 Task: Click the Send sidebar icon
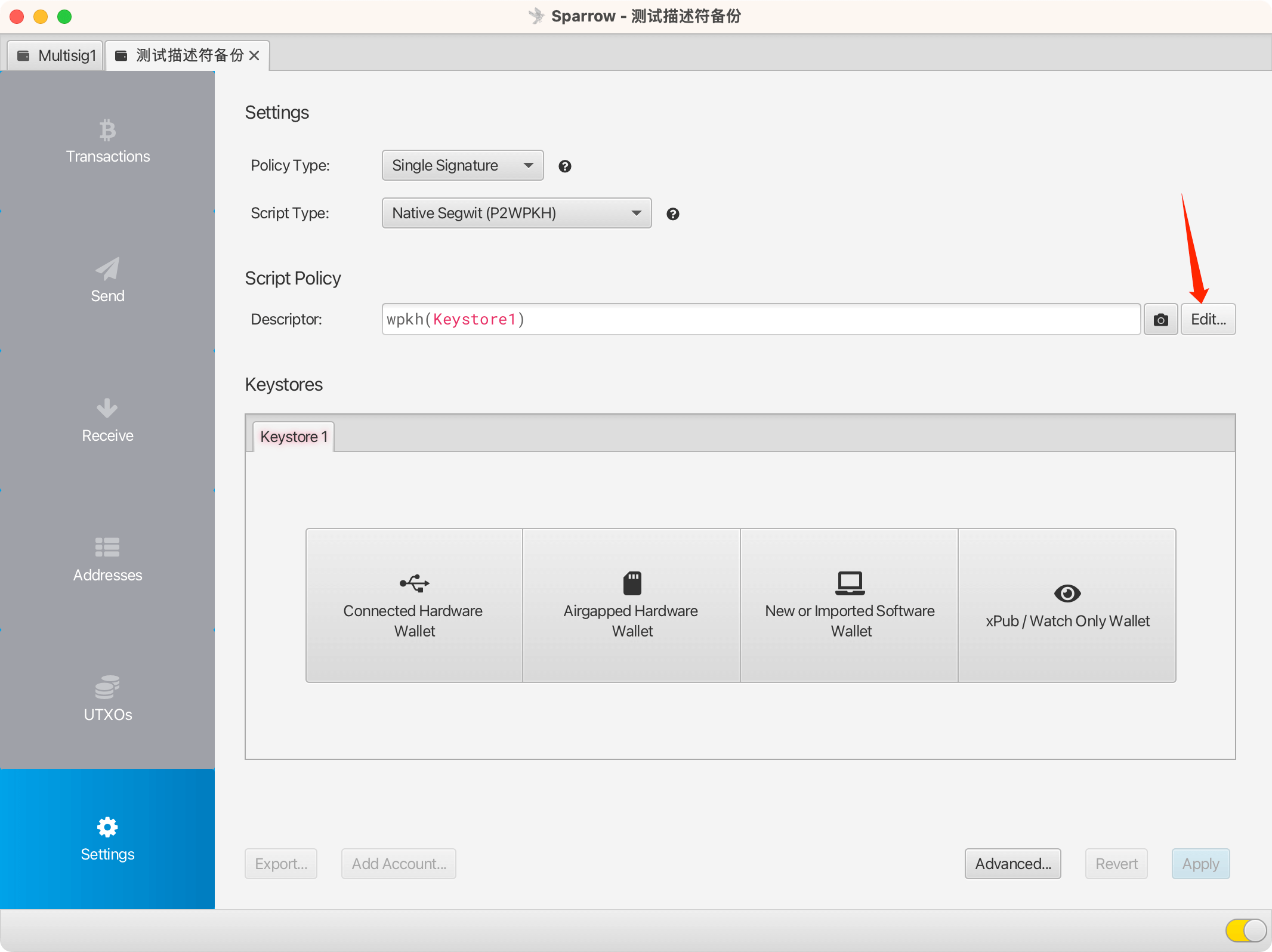107,281
